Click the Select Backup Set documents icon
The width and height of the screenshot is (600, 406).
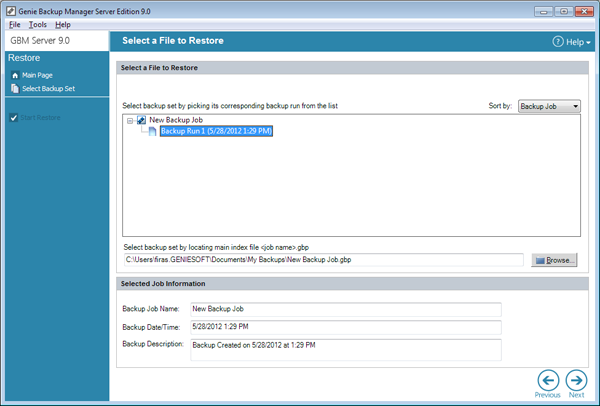pyautogui.click(x=15, y=88)
